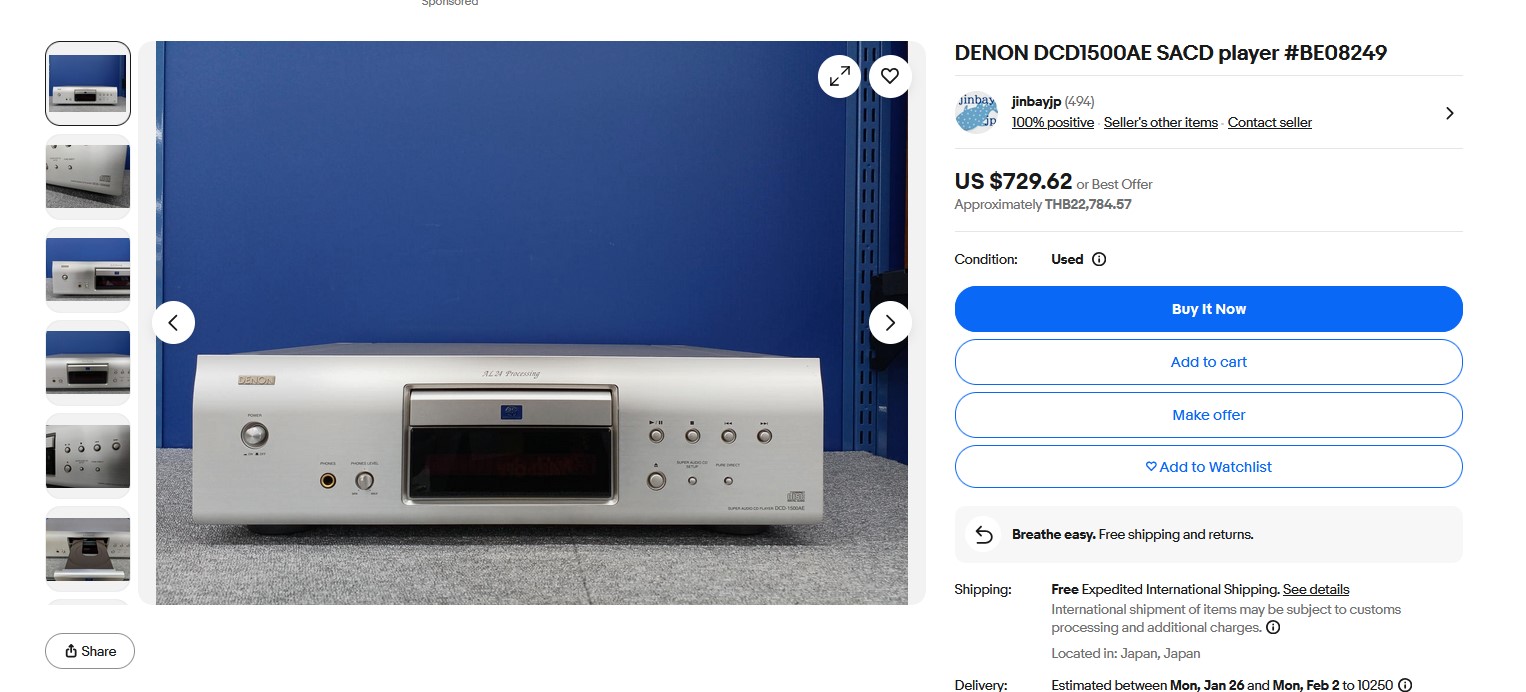Click the heart icon on the product image

click(890, 76)
